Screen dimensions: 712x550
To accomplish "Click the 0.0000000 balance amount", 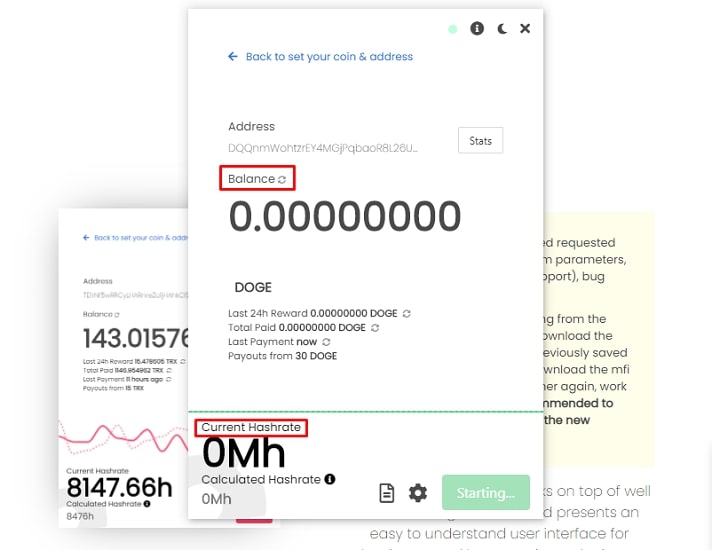I will point(345,216).
